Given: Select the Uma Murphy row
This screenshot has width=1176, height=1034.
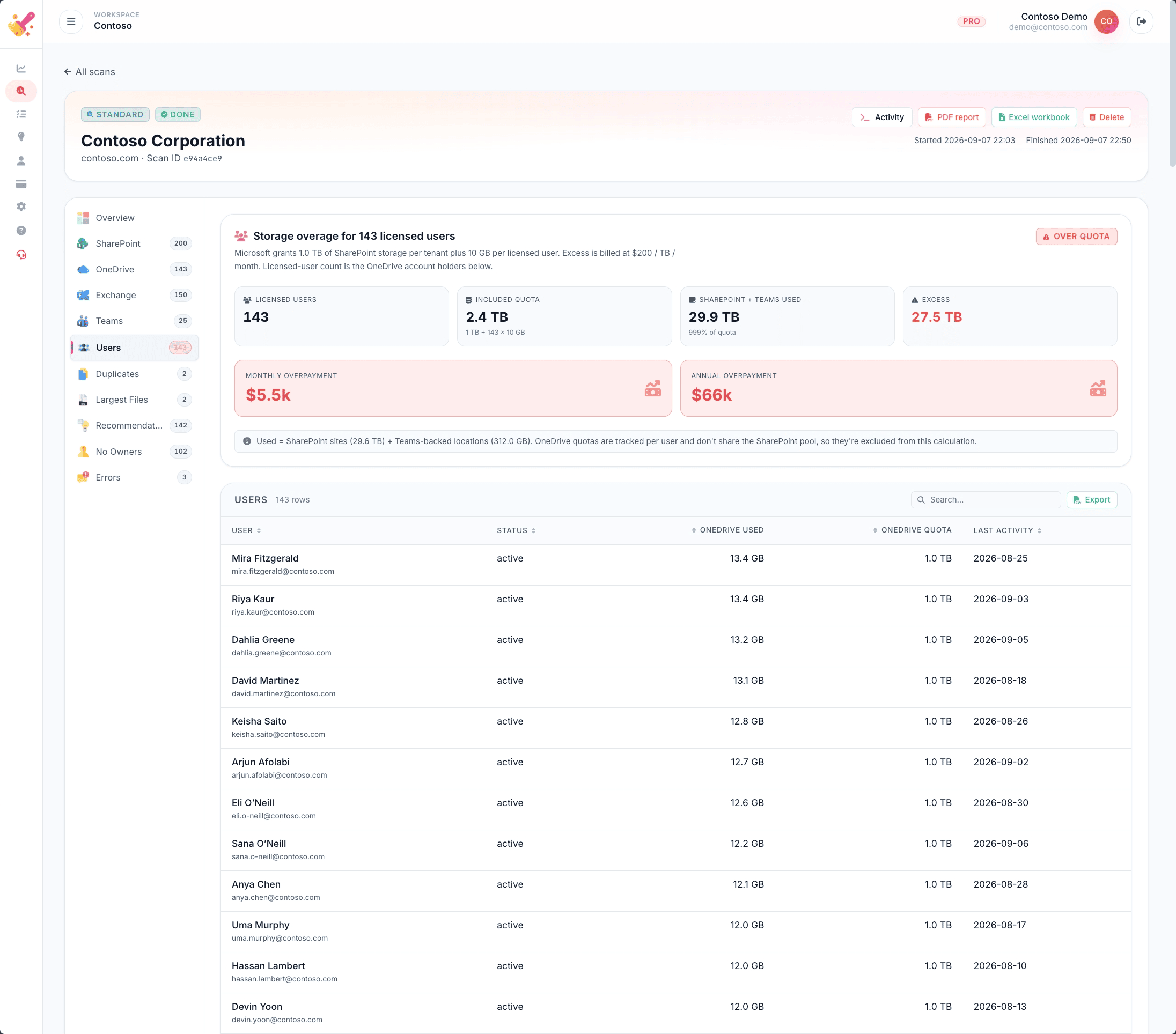Looking at the screenshot, I should (x=675, y=932).
